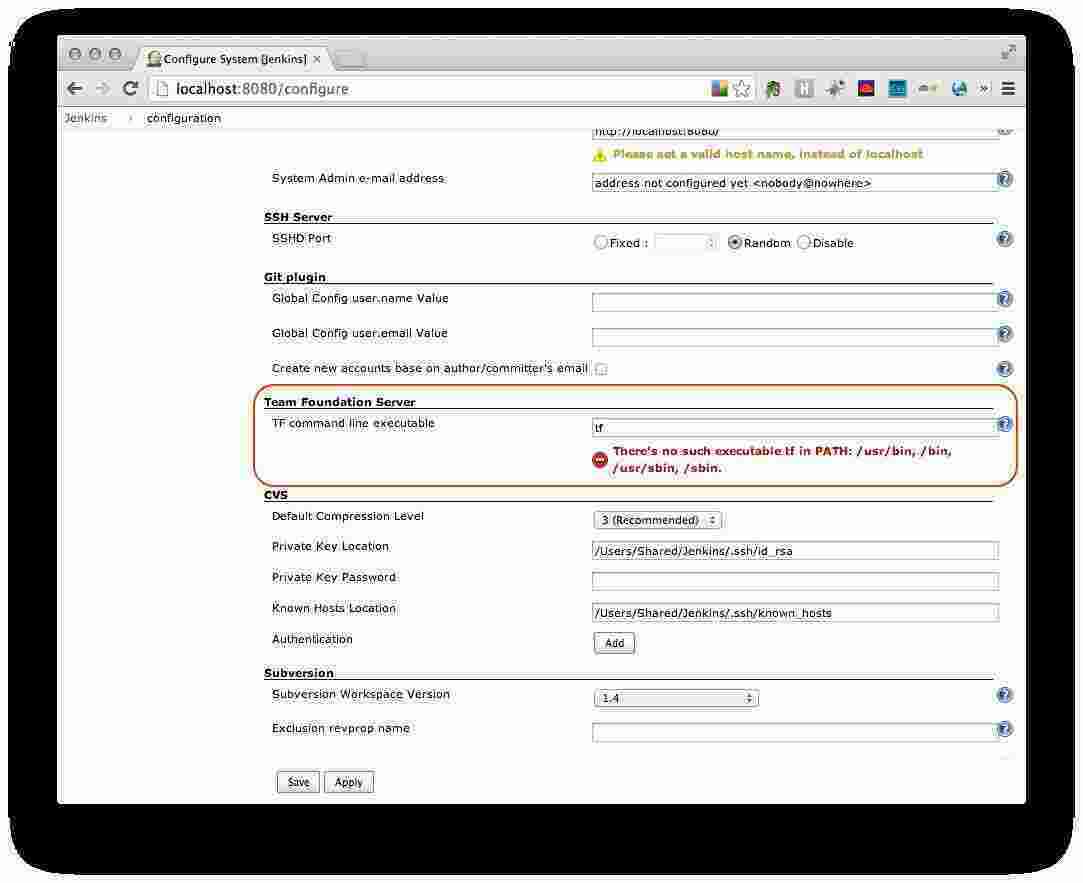Open help for Subversion Workspace Version

[1004, 694]
